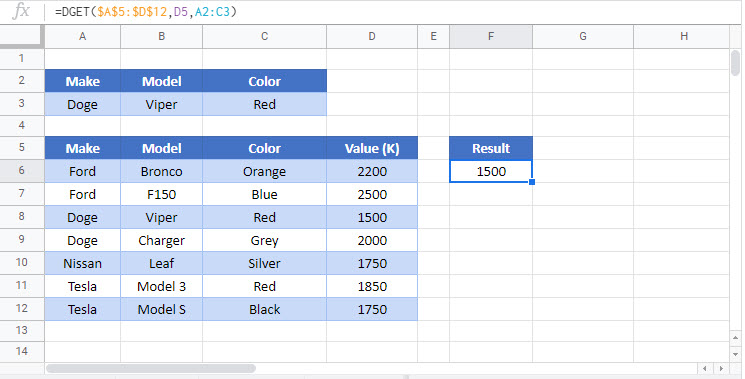Click the Grey cell
Image resolution: width=745 pixels, height=379 pixels.
click(265, 240)
